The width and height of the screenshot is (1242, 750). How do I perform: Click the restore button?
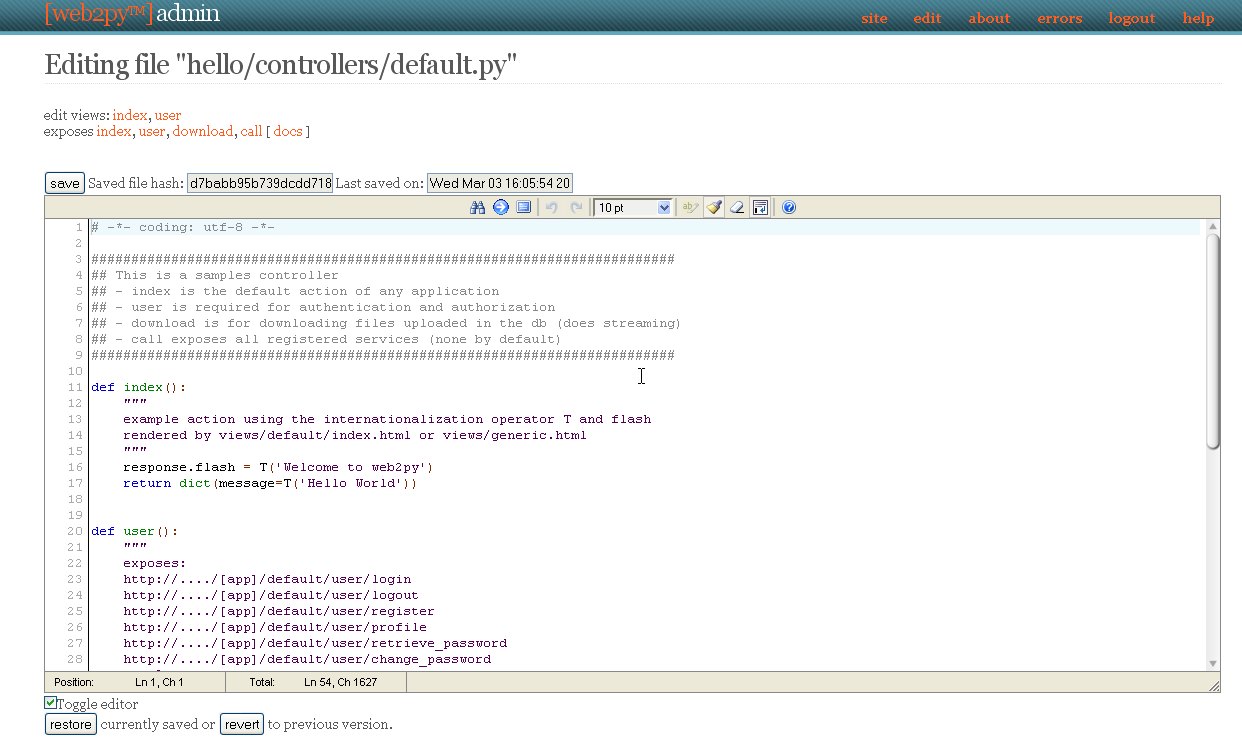click(71, 724)
